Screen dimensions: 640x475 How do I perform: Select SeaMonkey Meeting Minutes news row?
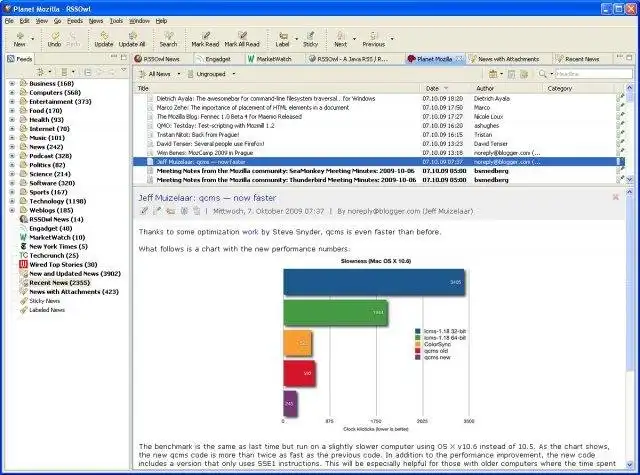pyautogui.click(x=375, y=171)
